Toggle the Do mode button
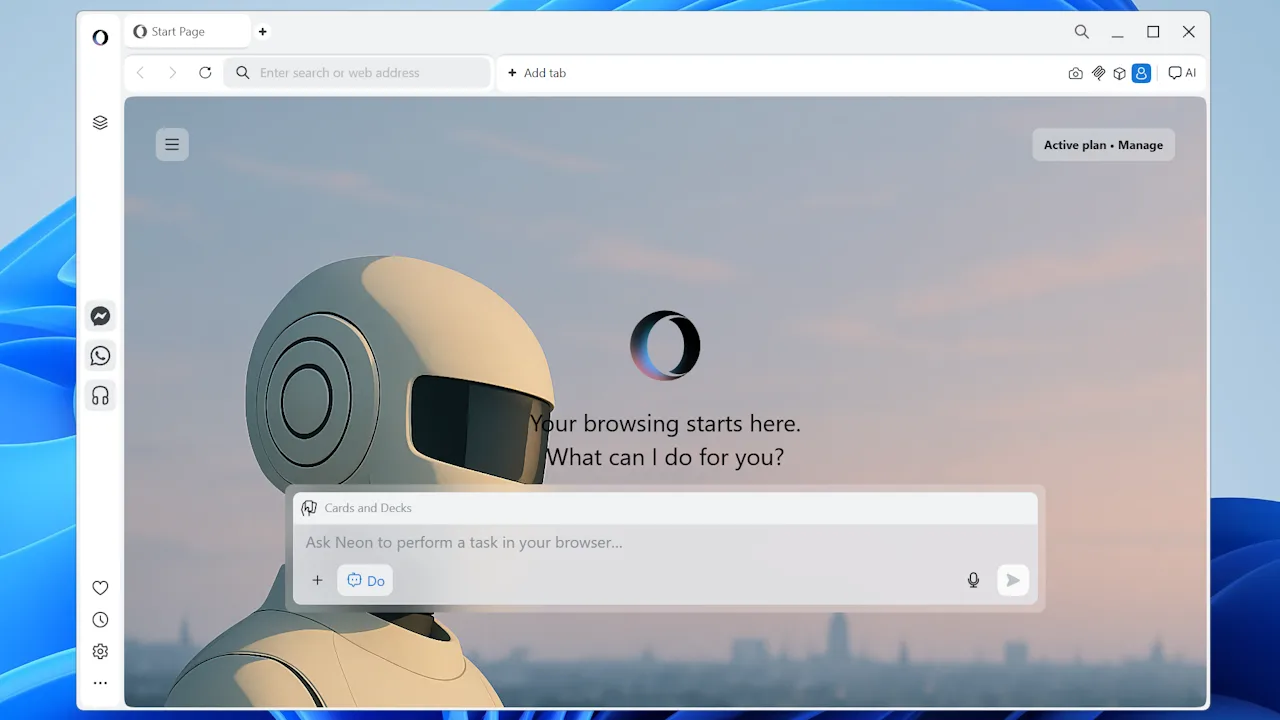Viewport: 1280px width, 720px height. point(365,581)
